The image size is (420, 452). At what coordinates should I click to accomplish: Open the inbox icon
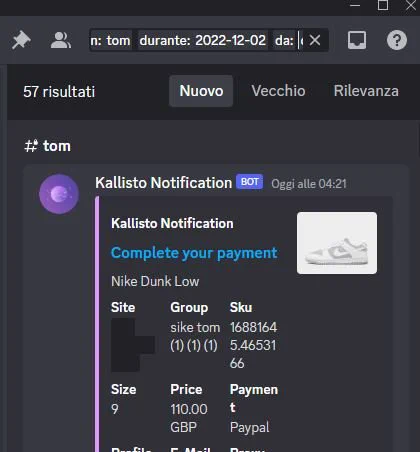coord(357,40)
